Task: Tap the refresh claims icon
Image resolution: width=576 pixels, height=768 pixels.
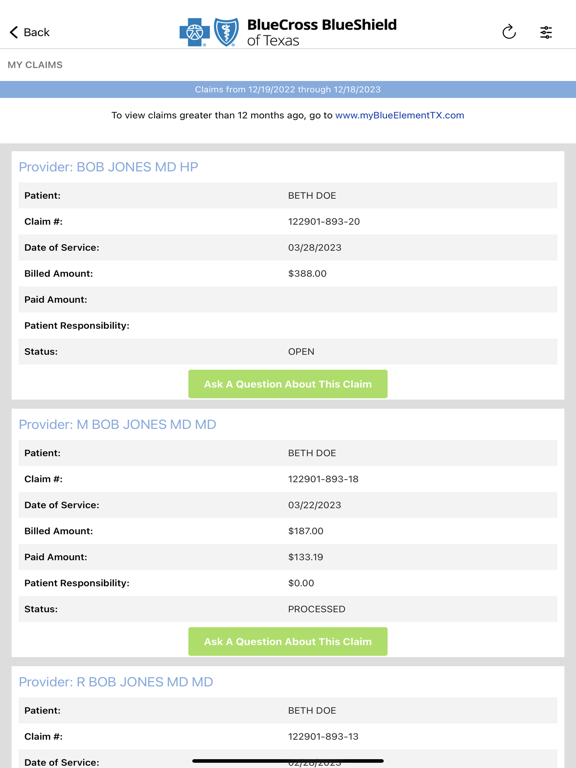Action: [509, 32]
